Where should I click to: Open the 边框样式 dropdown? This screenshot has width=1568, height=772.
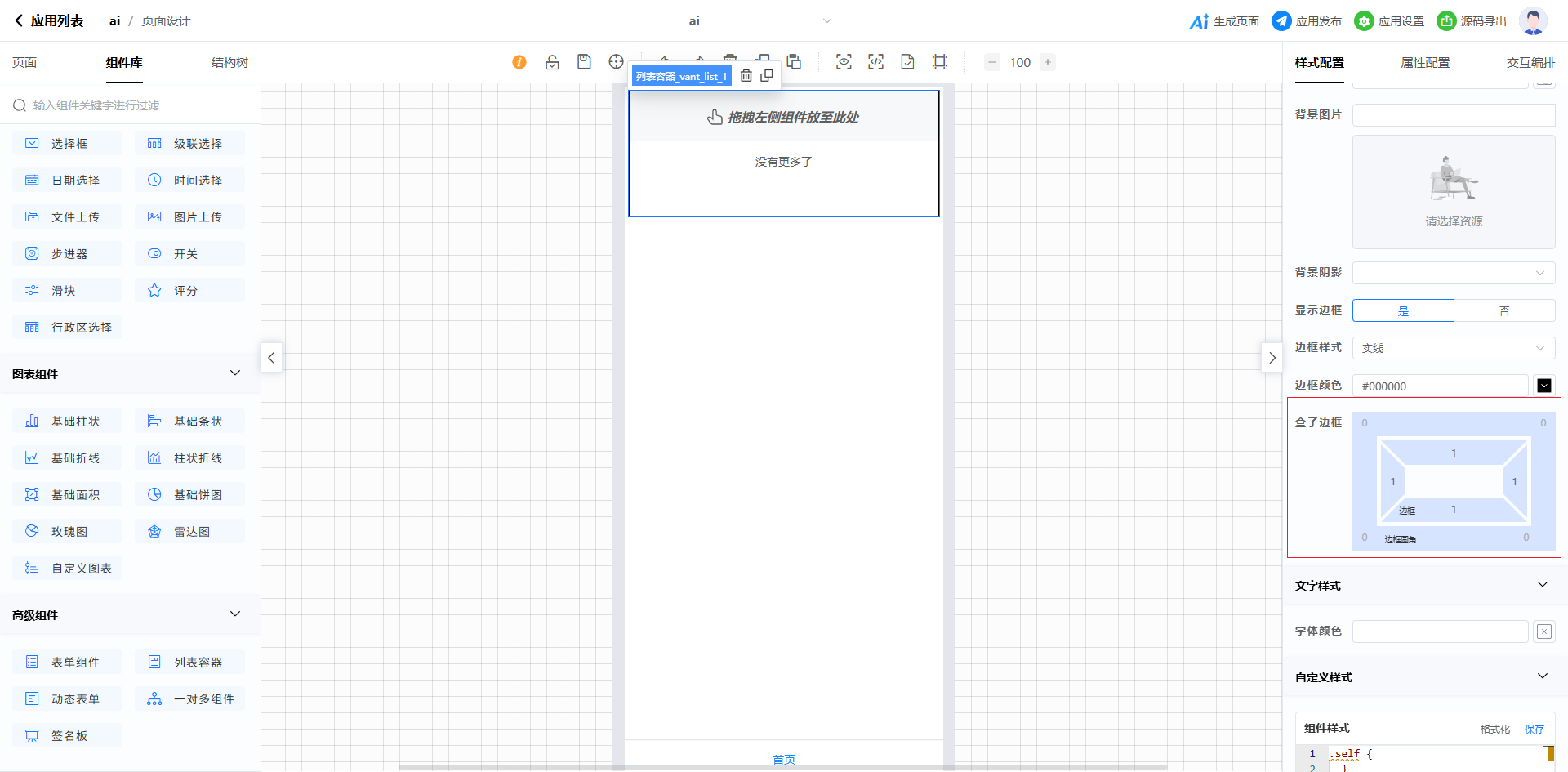tap(1454, 348)
